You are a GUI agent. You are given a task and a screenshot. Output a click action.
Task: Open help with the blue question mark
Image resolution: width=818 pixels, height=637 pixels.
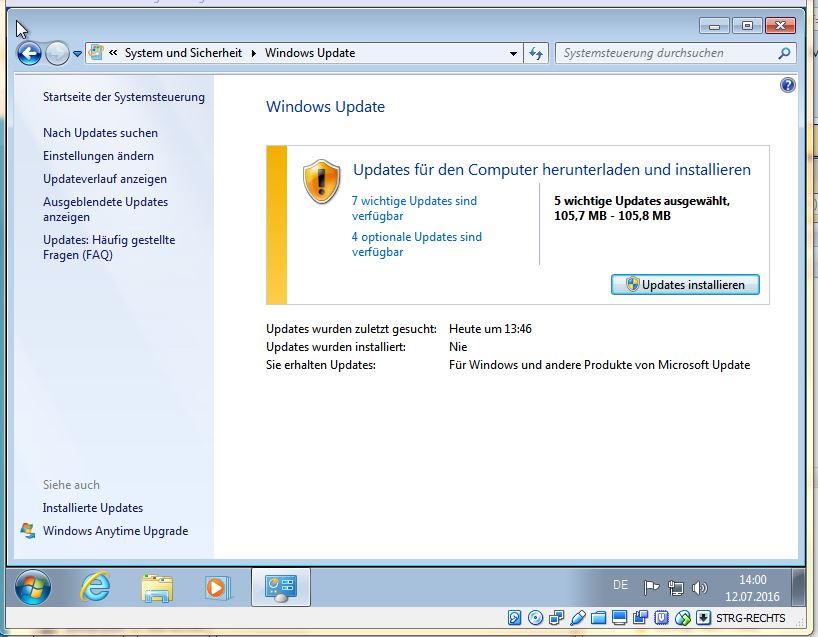[x=788, y=85]
